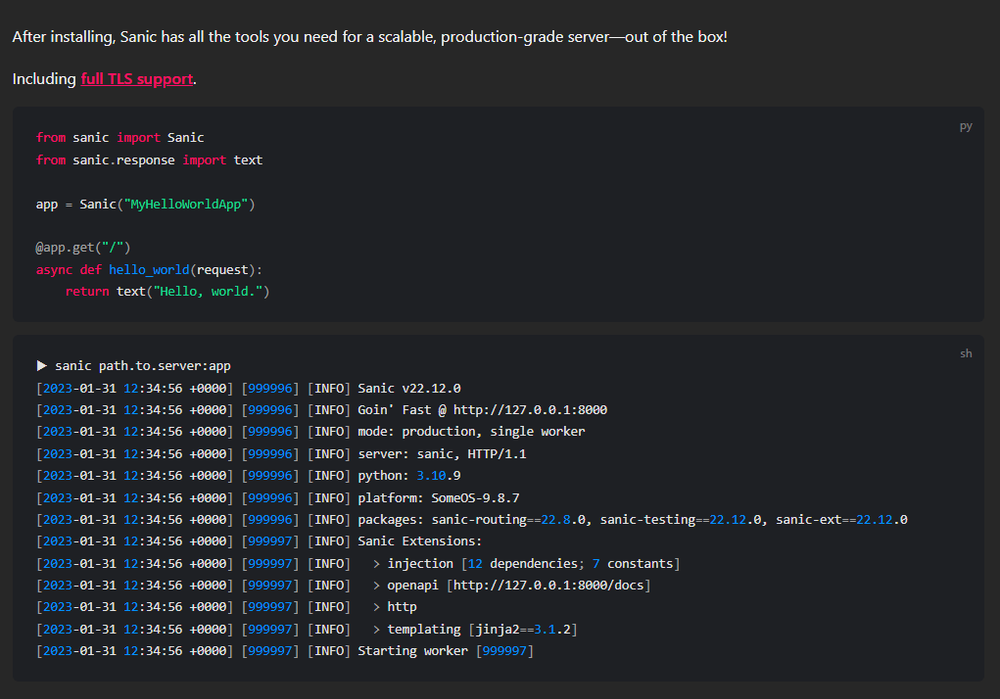
Task: Click the "sh" language label on the terminal block
Action: pos(966,353)
